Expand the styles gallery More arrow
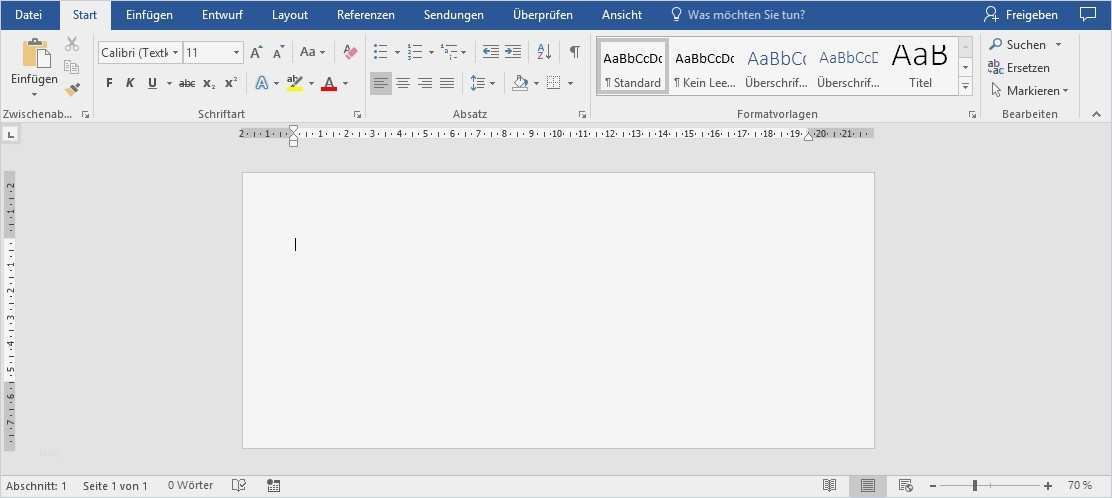 click(x=965, y=87)
